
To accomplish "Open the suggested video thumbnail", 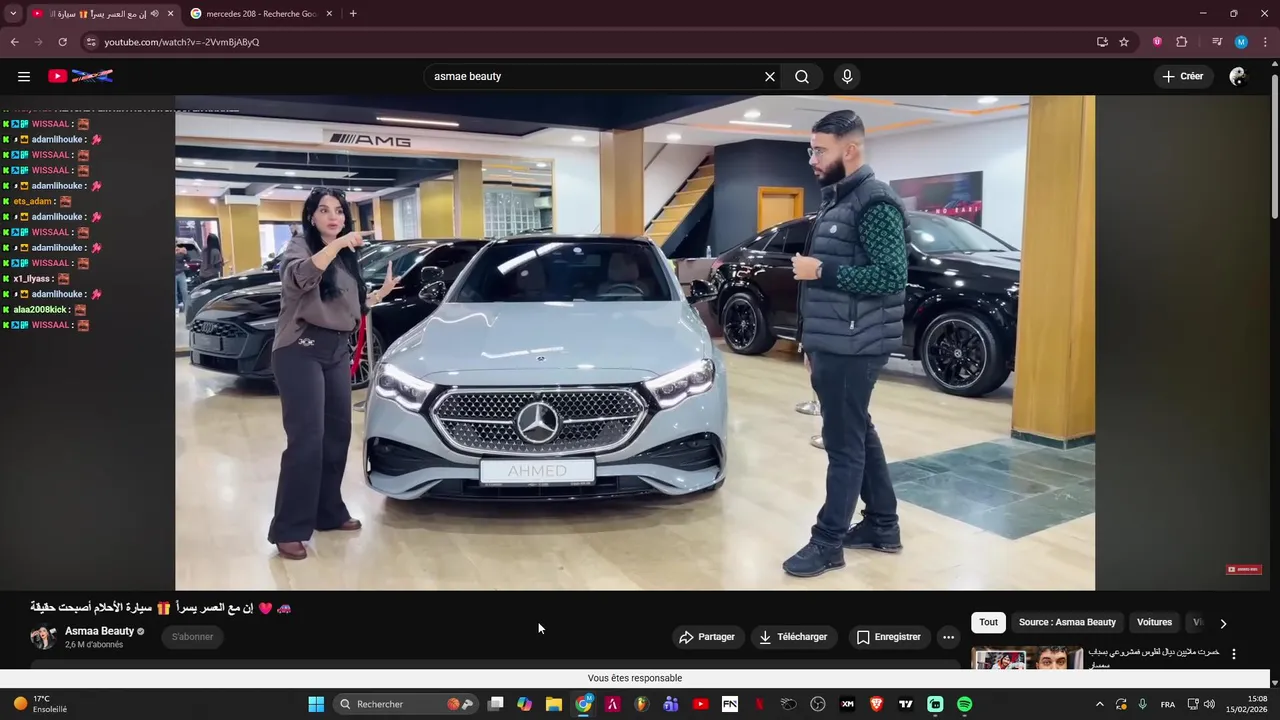I will coord(1027,657).
